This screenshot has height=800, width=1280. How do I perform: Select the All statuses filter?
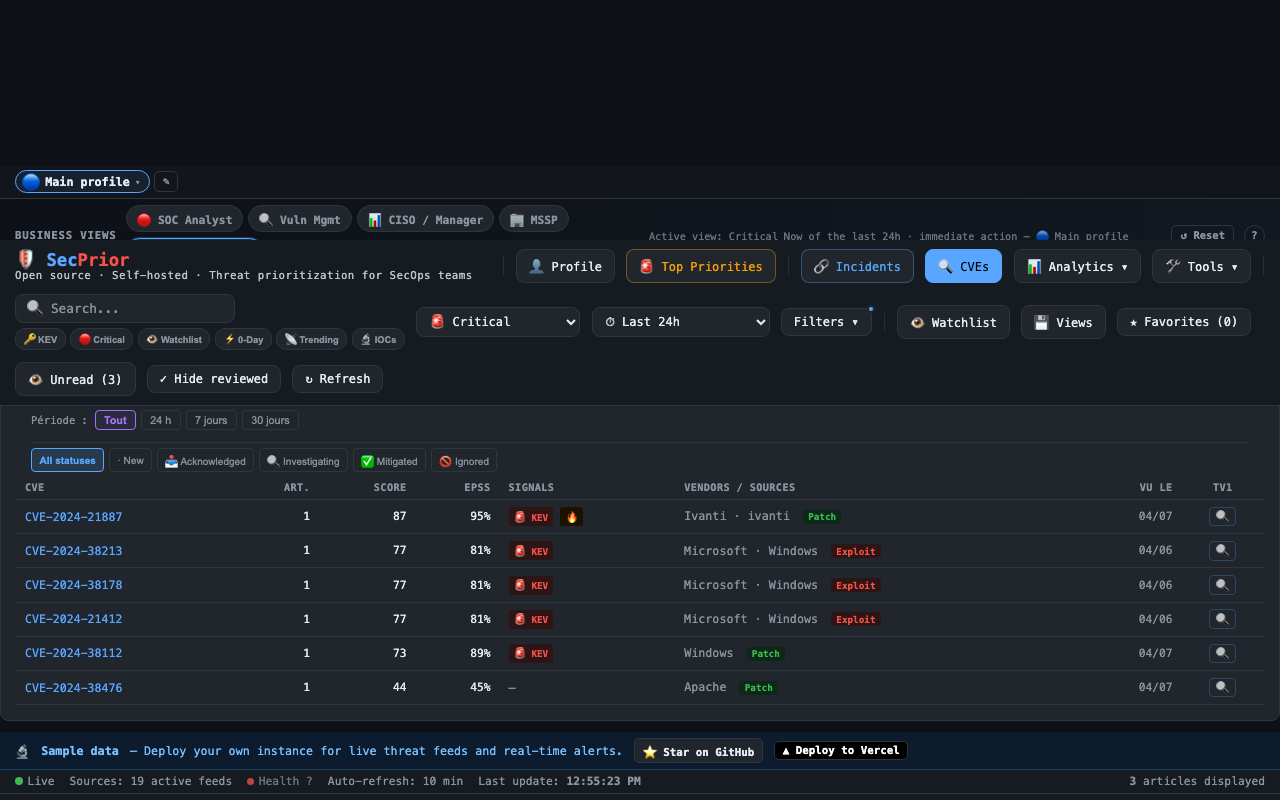click(67, 460)
